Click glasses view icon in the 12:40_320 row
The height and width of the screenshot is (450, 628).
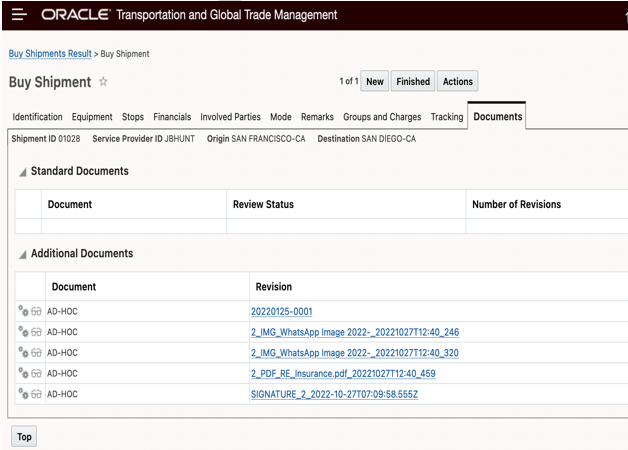pyautogui.click(x=36, y=353)
